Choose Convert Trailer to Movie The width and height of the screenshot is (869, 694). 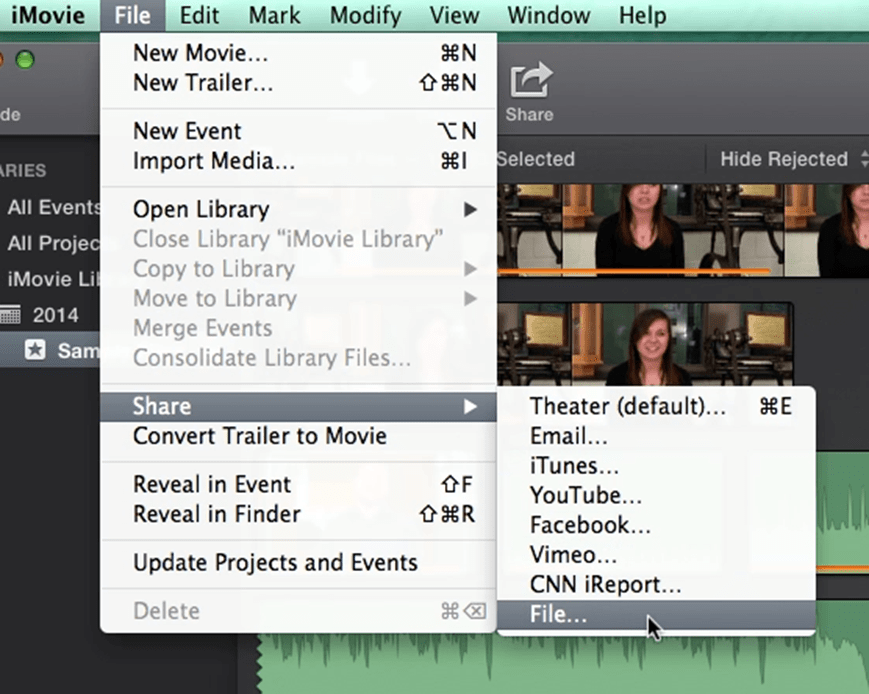click(298, 436)
